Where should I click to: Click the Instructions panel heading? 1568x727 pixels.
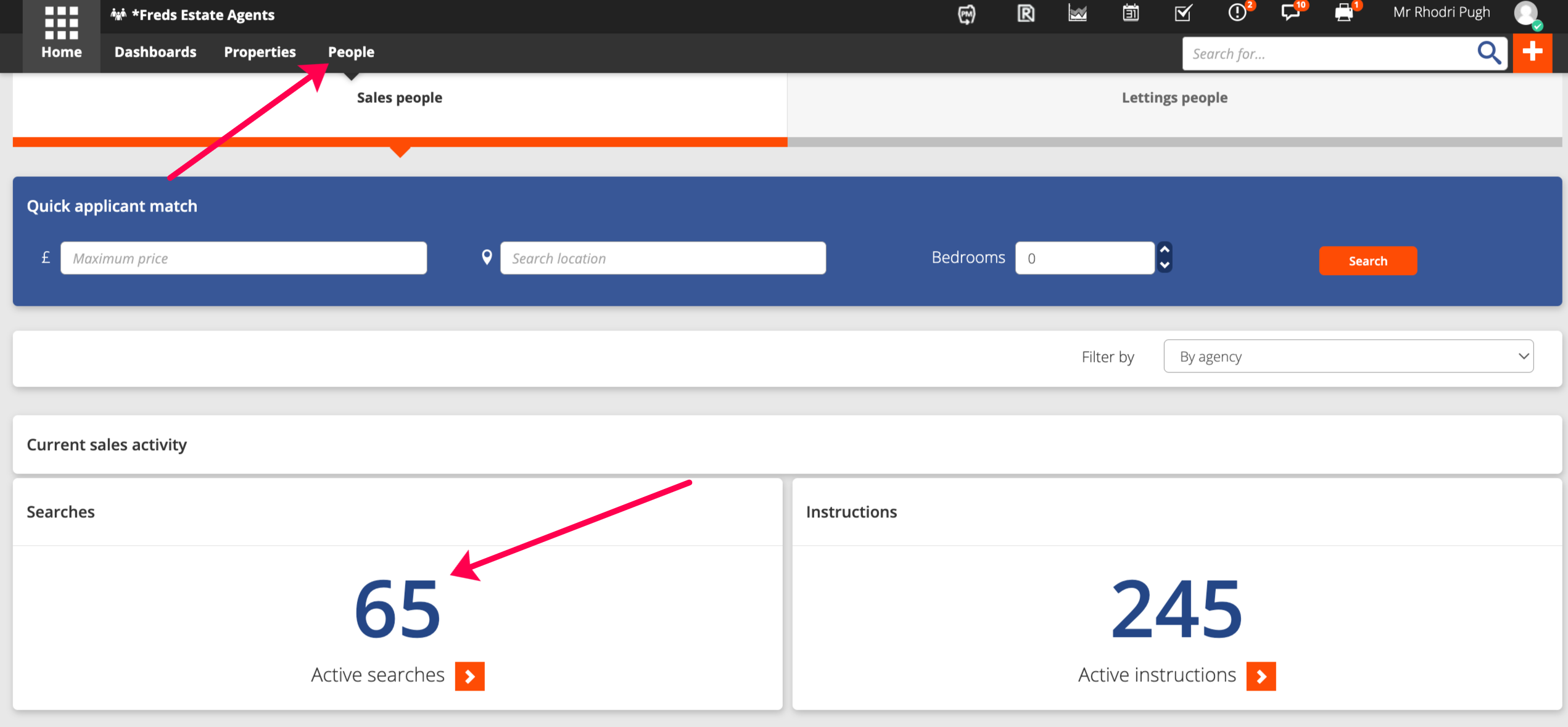[x=851, y=512]
